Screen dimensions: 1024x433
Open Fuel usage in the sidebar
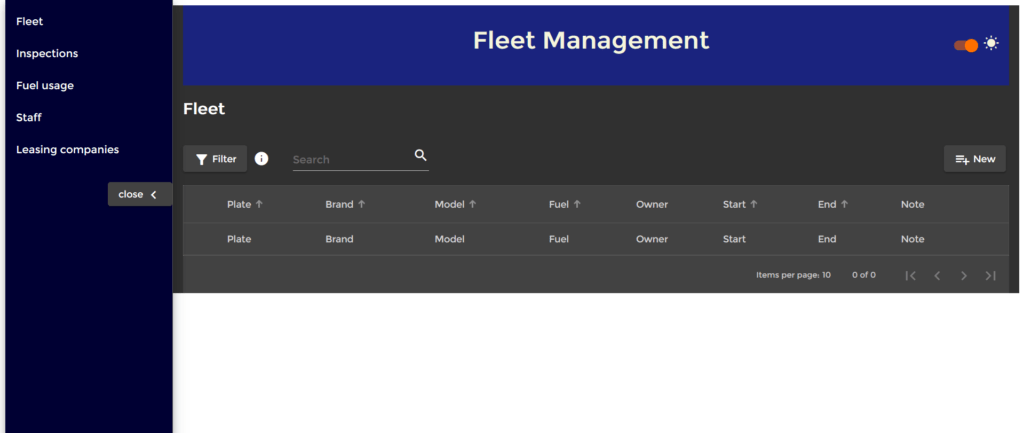(45, 85)
